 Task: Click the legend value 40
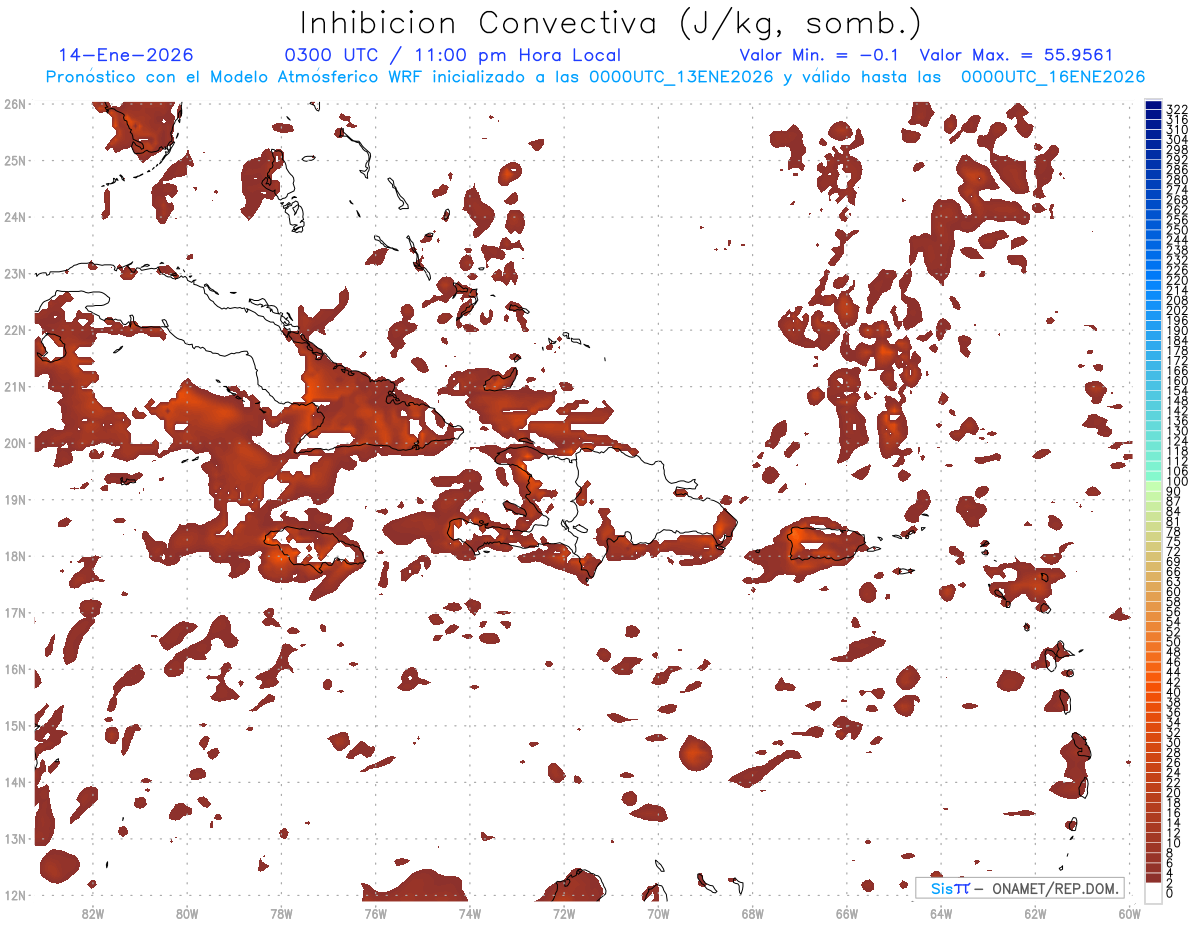tap(1173, 692)
